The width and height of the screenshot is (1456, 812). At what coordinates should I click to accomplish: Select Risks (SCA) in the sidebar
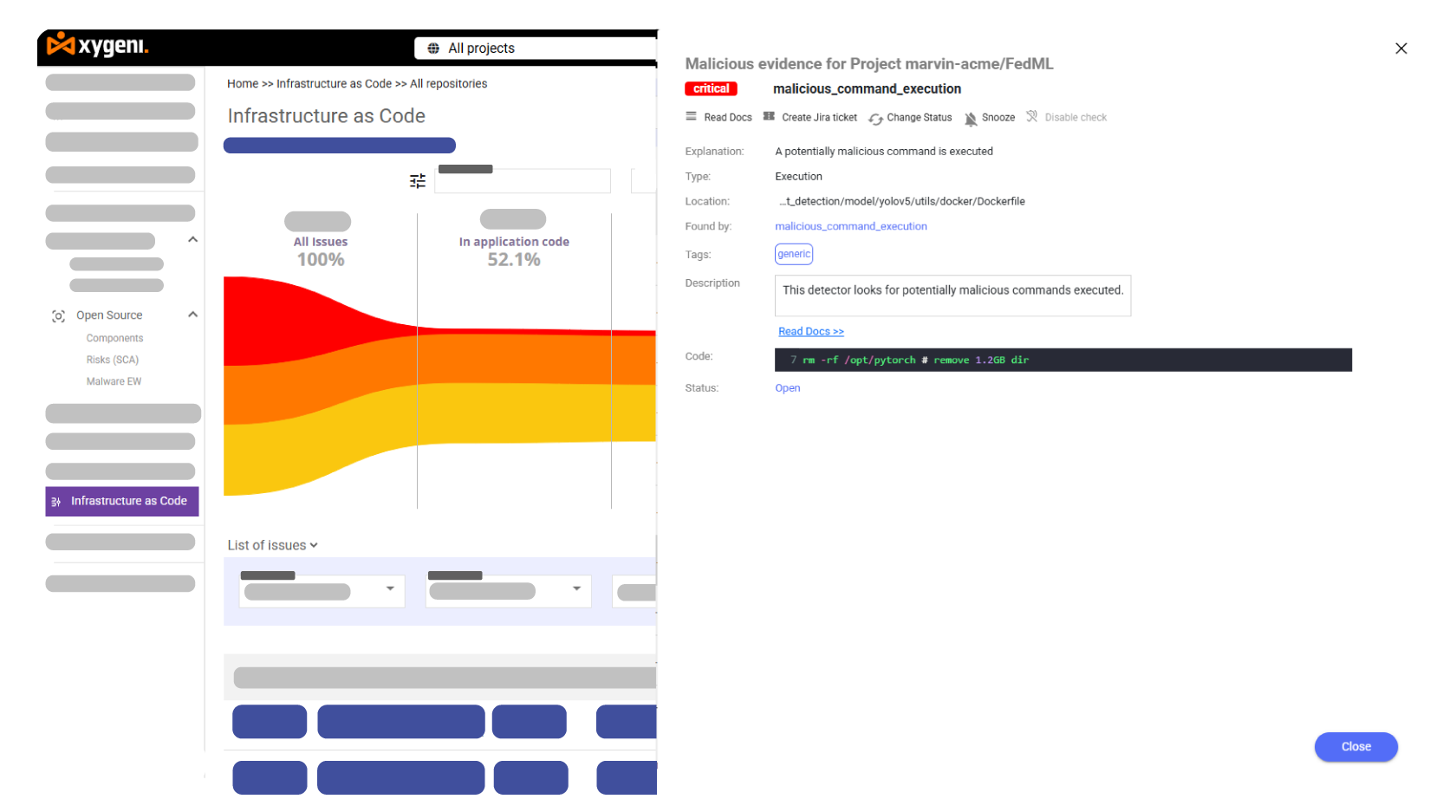113,361
